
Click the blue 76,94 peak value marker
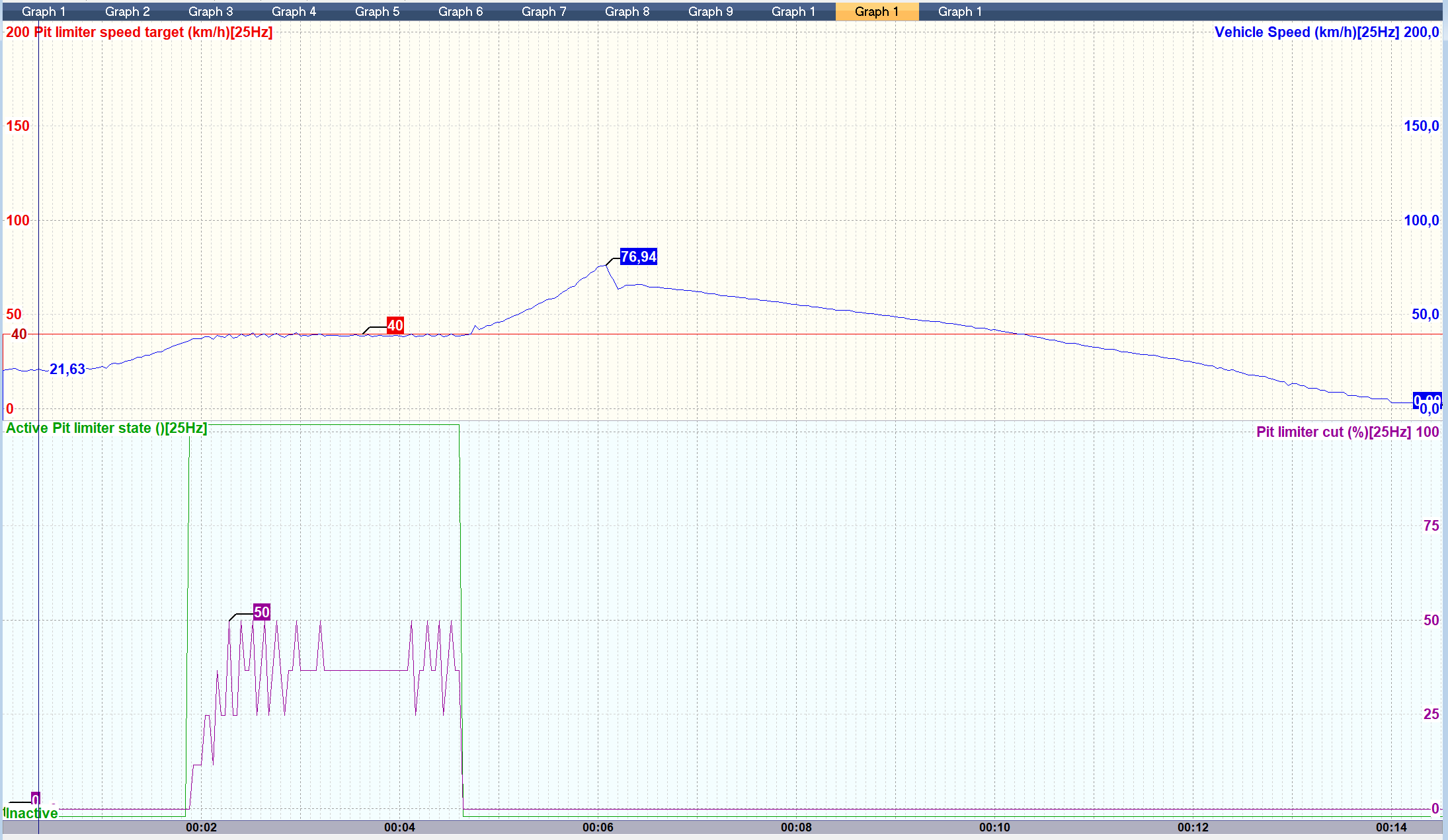click(x=639, y=257)
